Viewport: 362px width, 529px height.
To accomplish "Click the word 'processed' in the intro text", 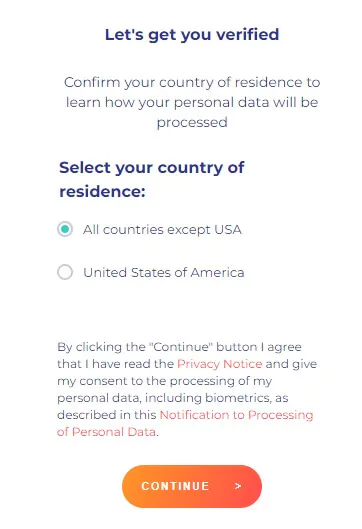I will pos(192,122).
